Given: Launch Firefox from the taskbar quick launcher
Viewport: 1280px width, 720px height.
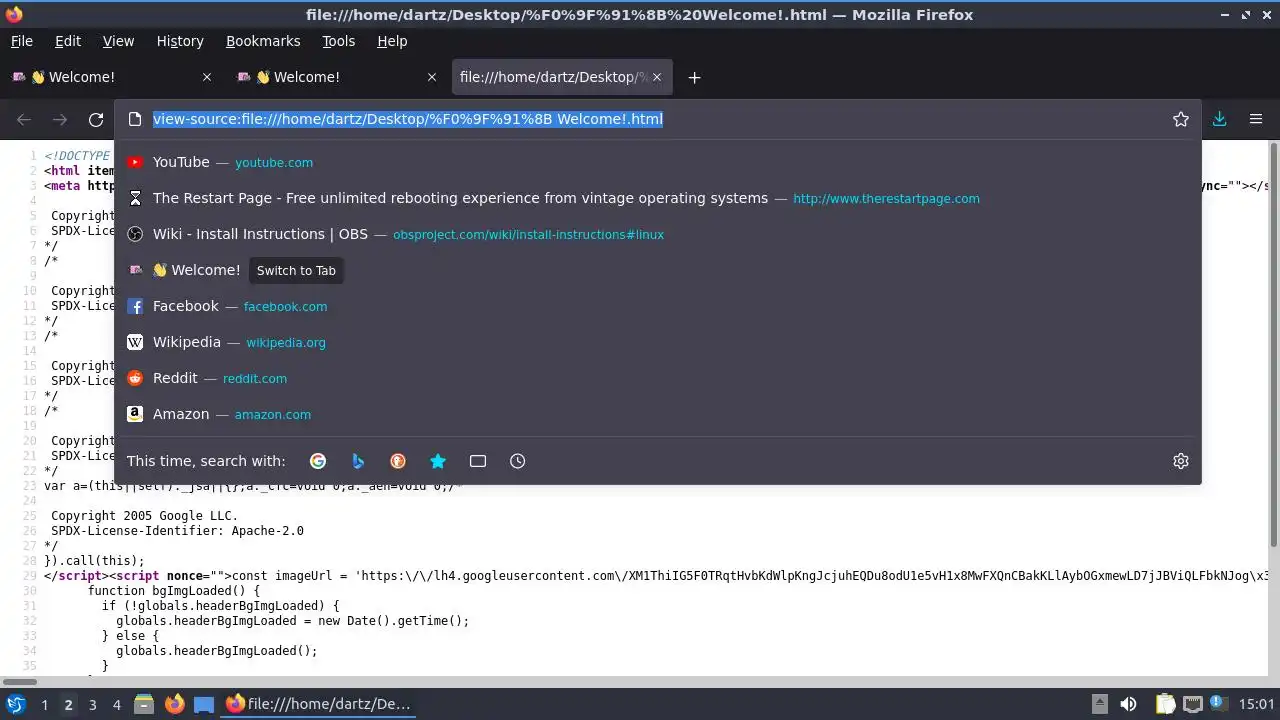Looking at the screenshot, I should point(174,704).
